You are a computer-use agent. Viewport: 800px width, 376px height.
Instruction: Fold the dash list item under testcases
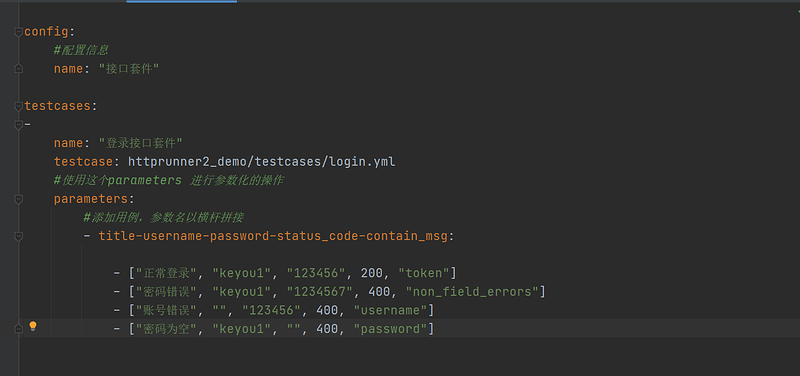point(19,124)
